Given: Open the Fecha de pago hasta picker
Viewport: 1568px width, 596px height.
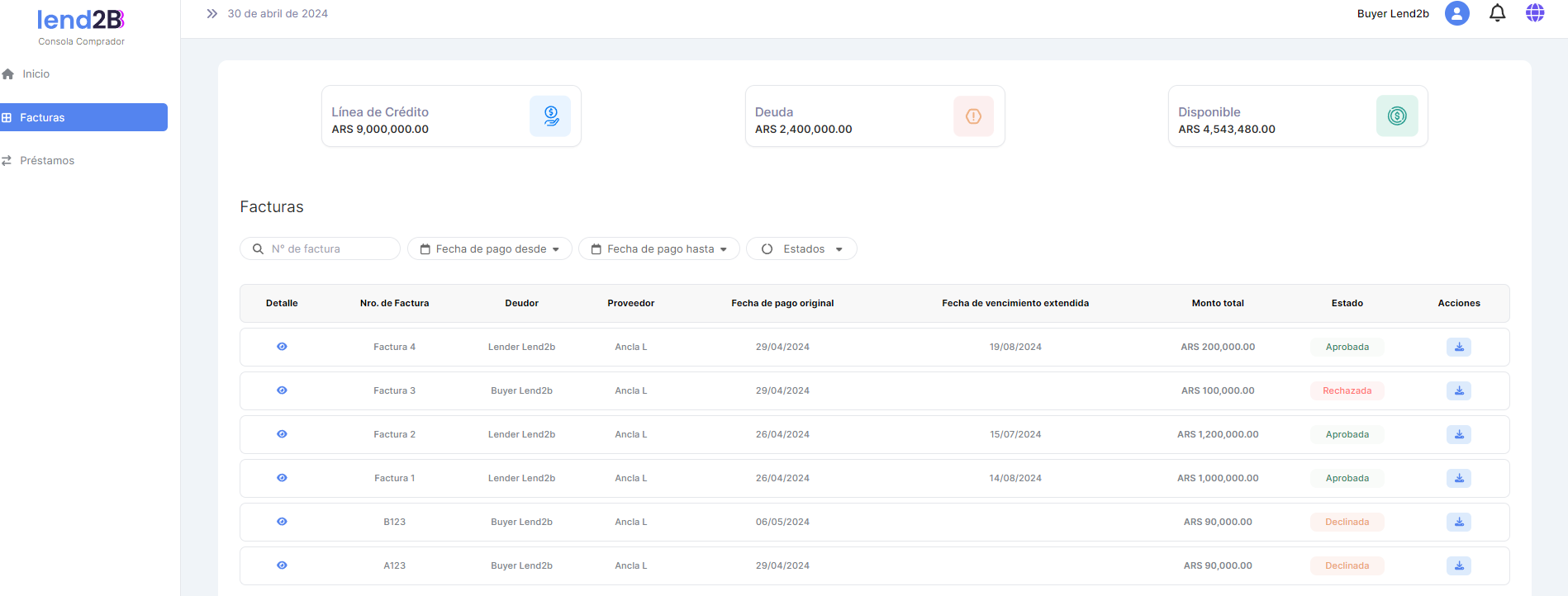Looking at the screenshot, I should click(x=659, y=249).
